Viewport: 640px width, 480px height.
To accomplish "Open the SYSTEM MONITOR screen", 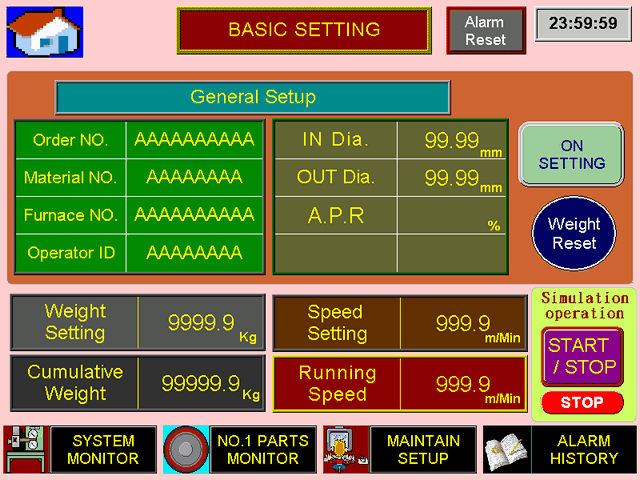I will coord(104,450).
